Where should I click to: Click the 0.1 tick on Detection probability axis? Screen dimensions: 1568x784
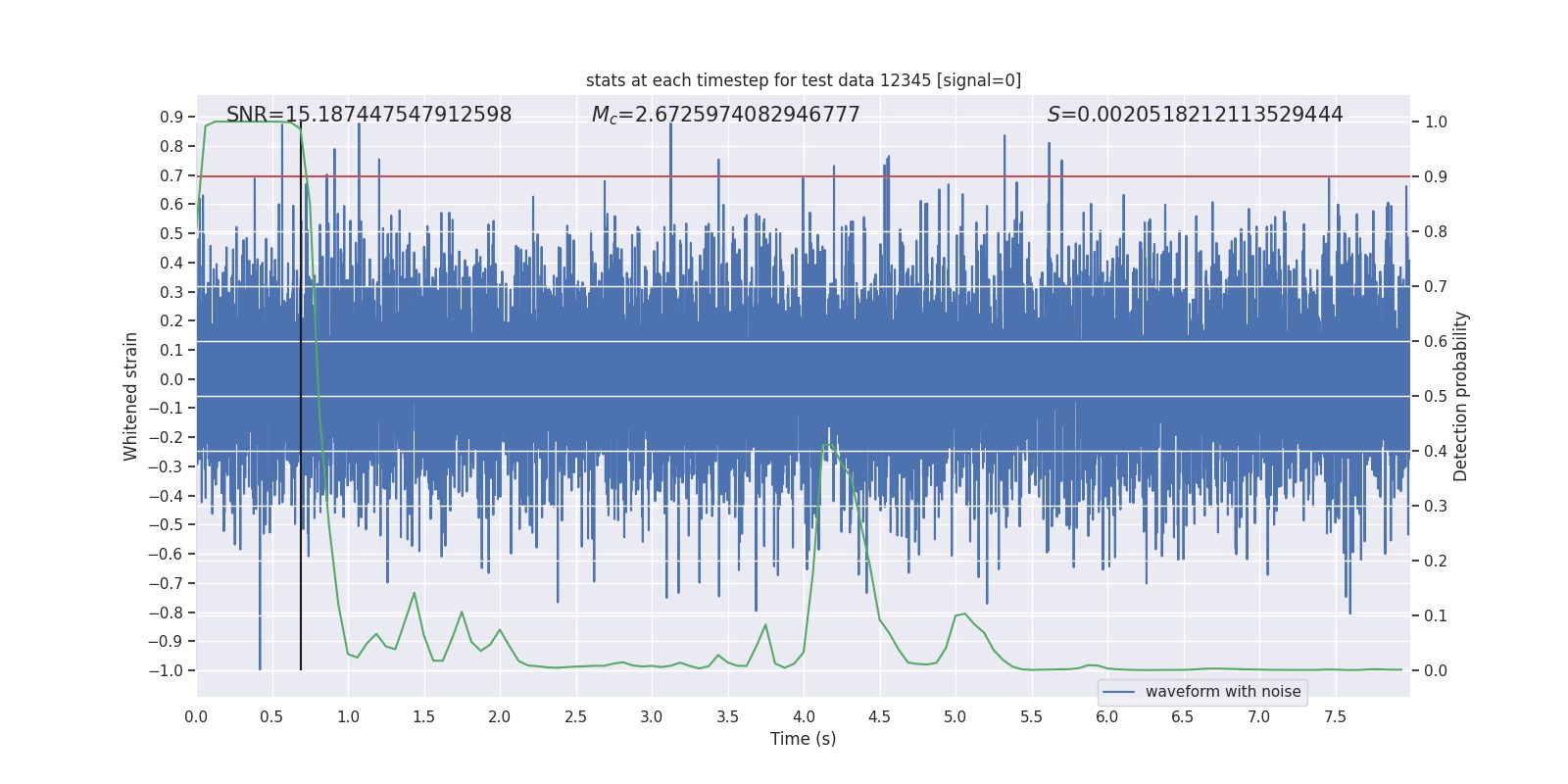click(x=1436, y=616)
